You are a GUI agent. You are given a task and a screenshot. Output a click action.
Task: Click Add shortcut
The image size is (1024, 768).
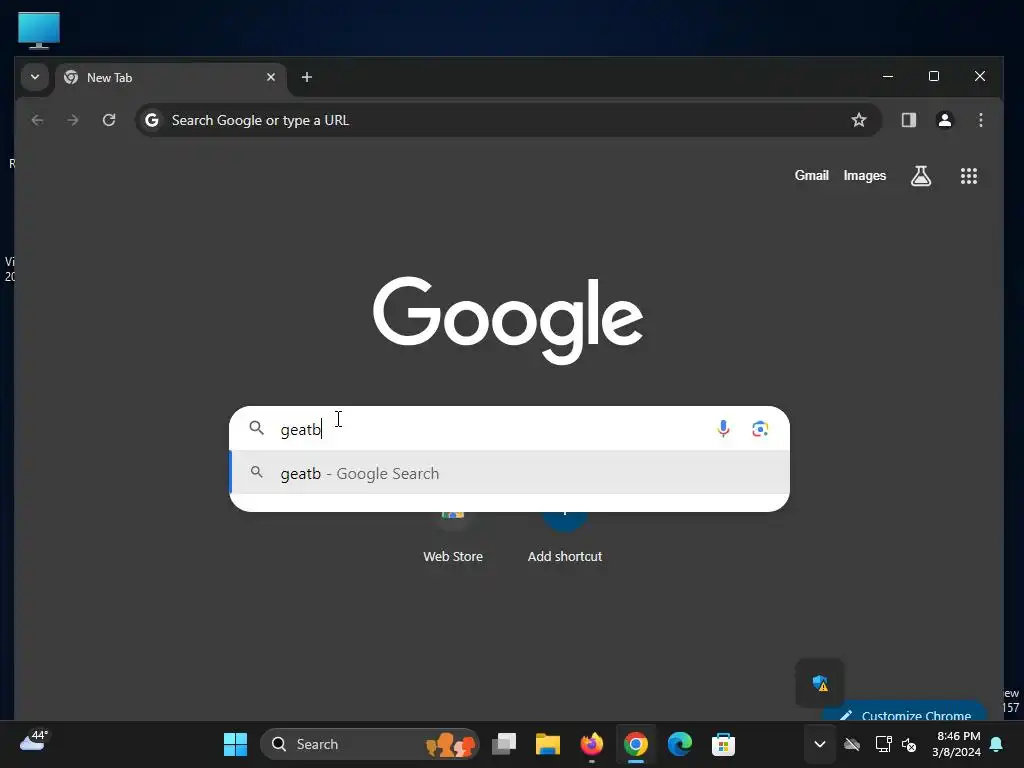565,537
